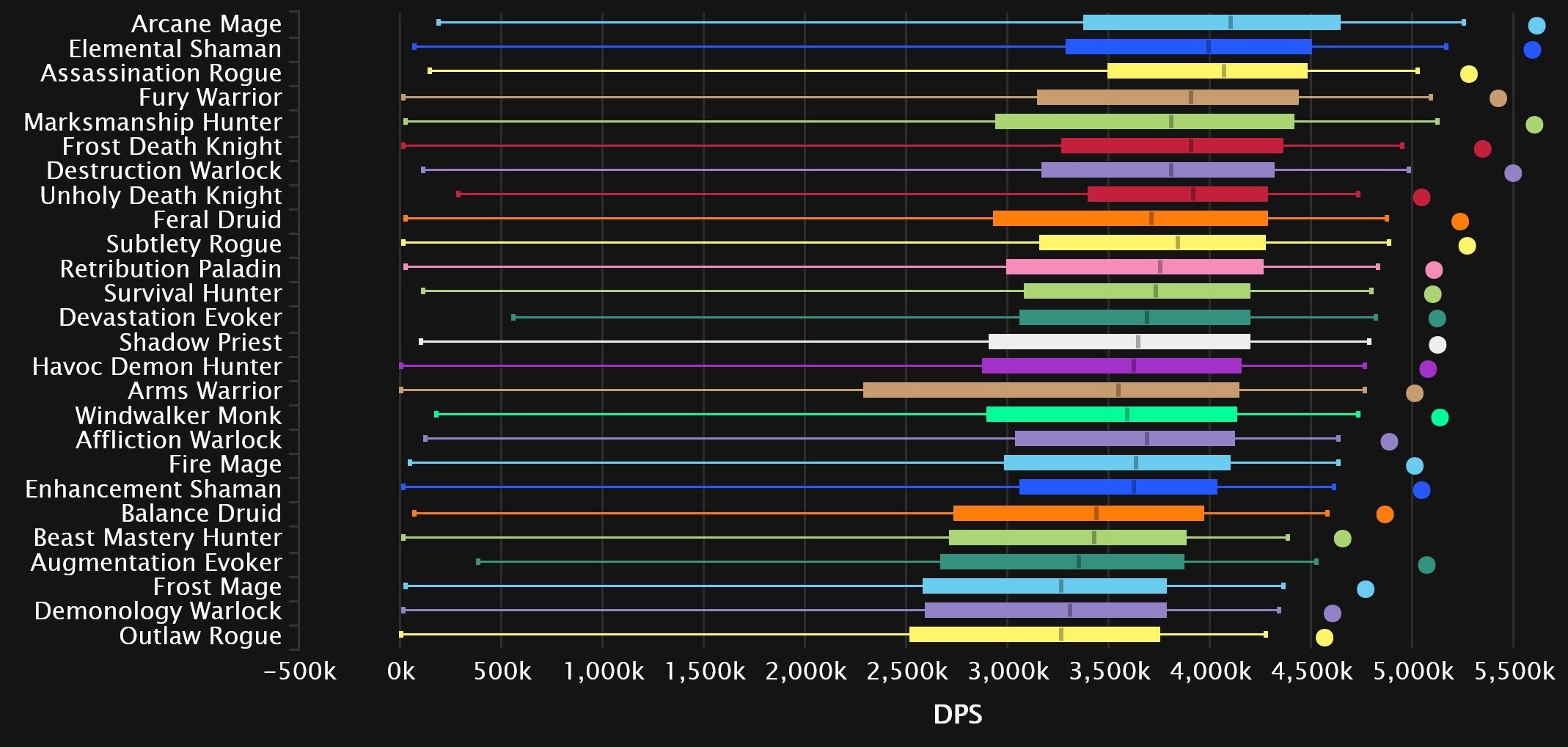Image resolution: width=1568 pixels, height=747 pixels.
Task: Select the Feral Druid orange box
Action: [1130, 219]
